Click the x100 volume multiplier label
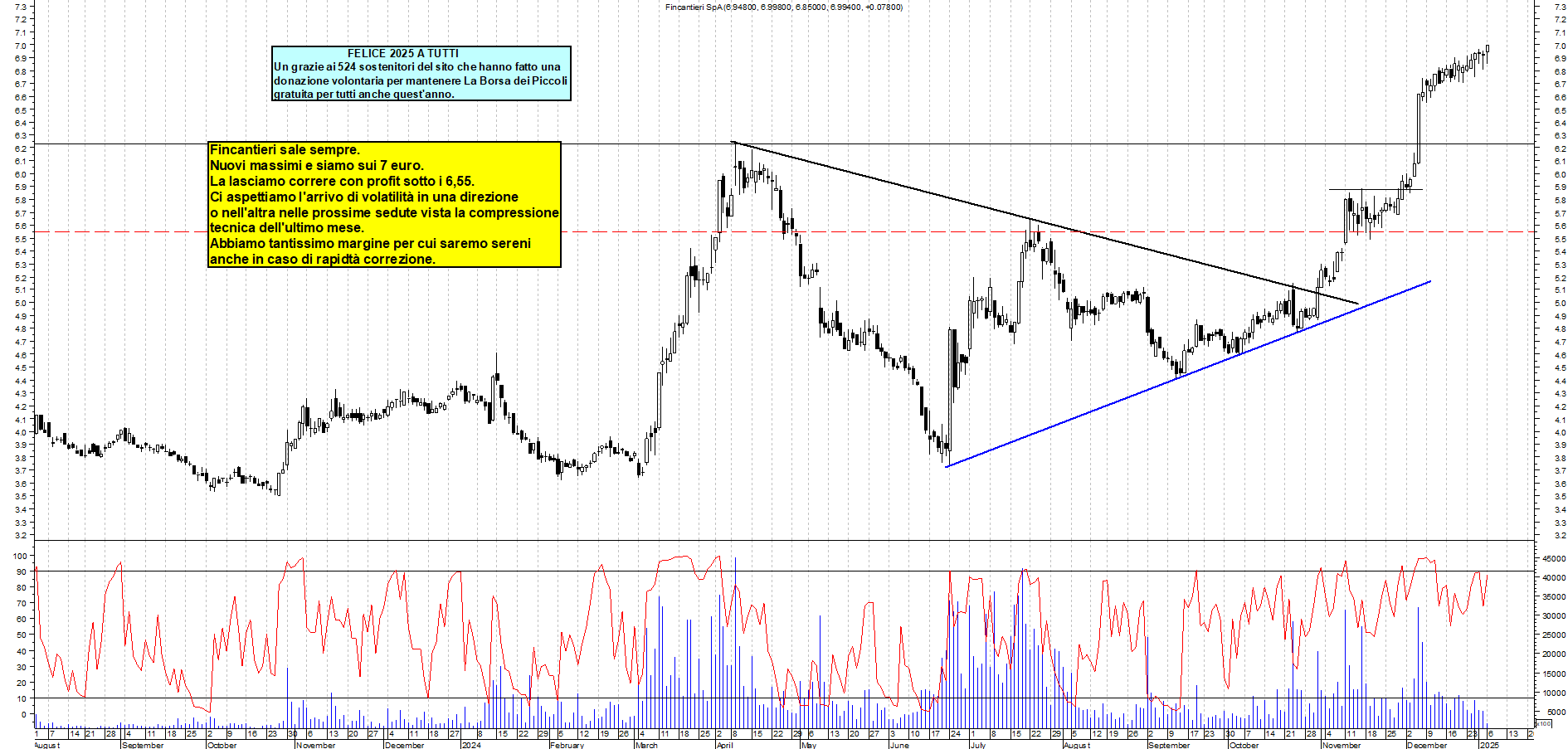Image resolution: width=1568 pixels, height=749 pixels. coord(1543,723)
